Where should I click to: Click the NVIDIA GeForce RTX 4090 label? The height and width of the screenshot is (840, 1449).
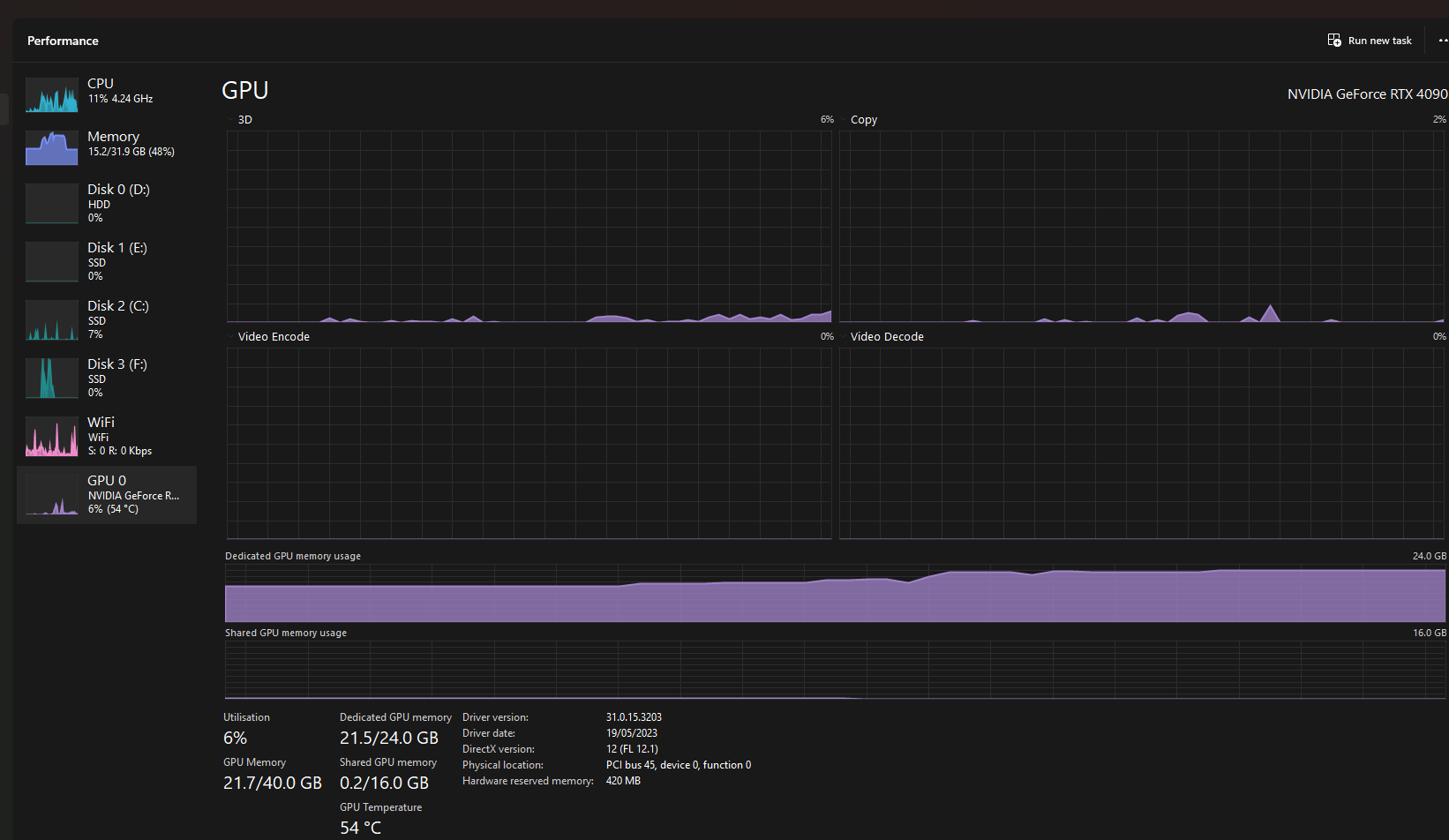tap(1367, 93)
